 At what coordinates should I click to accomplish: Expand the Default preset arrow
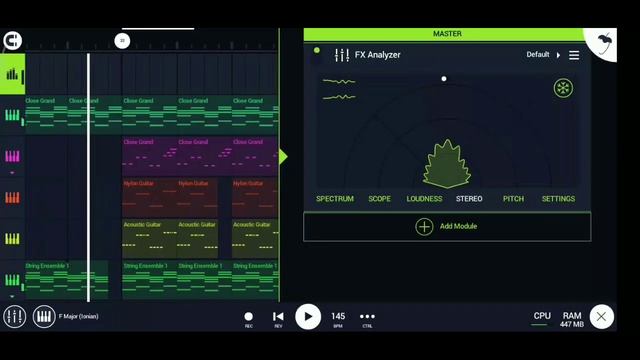(x=558, y=55)
